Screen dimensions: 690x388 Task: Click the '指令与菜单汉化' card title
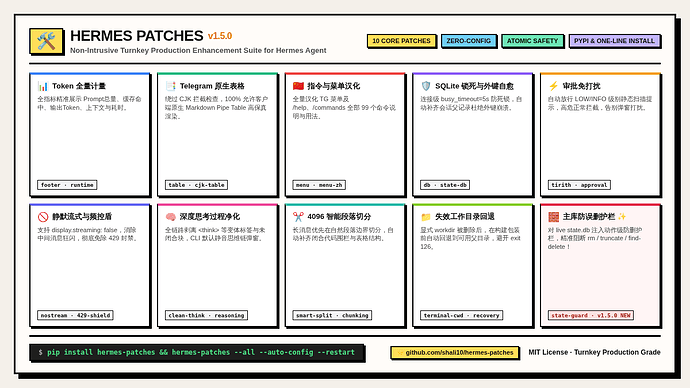point(334,86)
